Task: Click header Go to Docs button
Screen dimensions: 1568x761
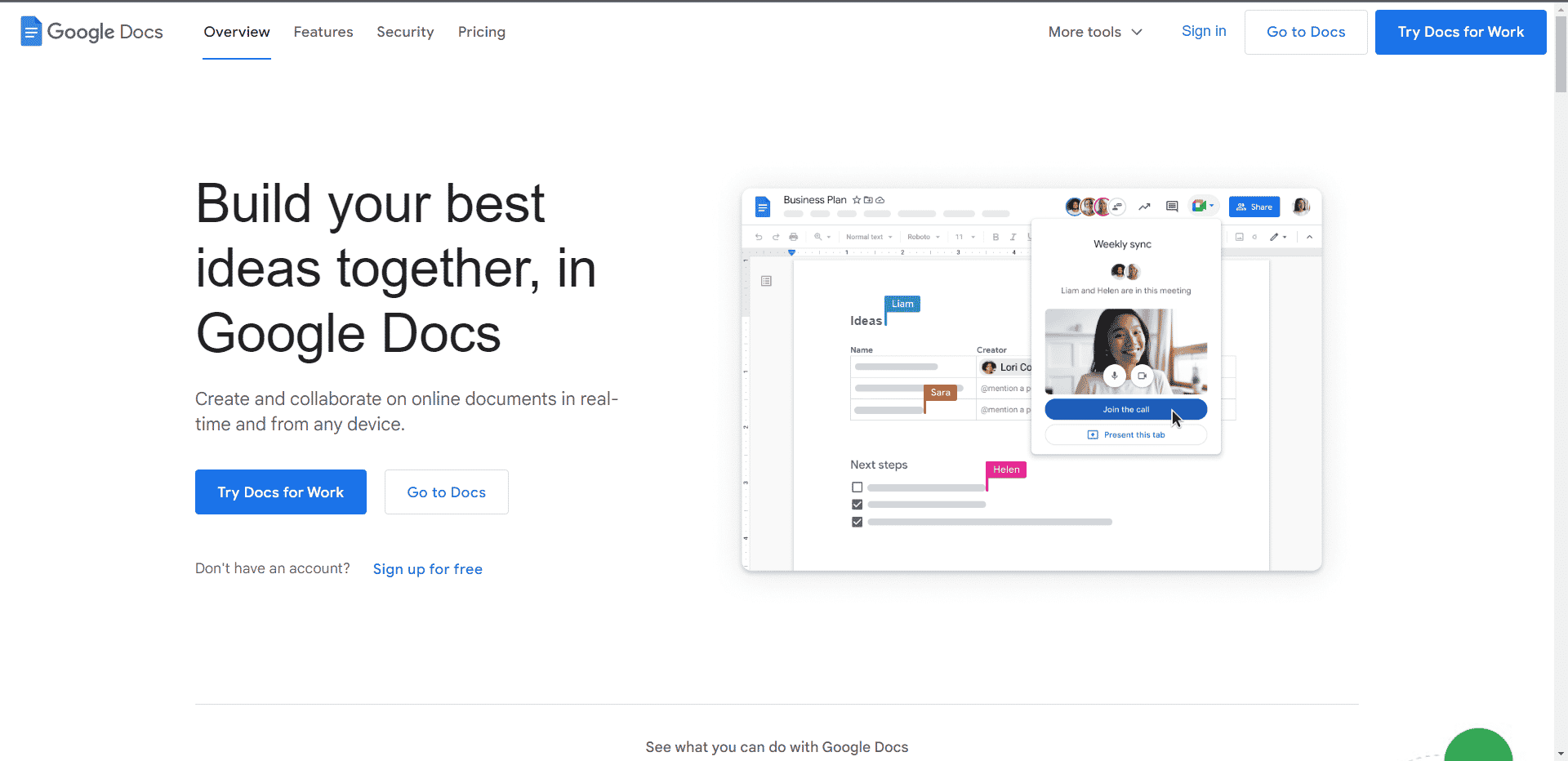Action: 1306,32
